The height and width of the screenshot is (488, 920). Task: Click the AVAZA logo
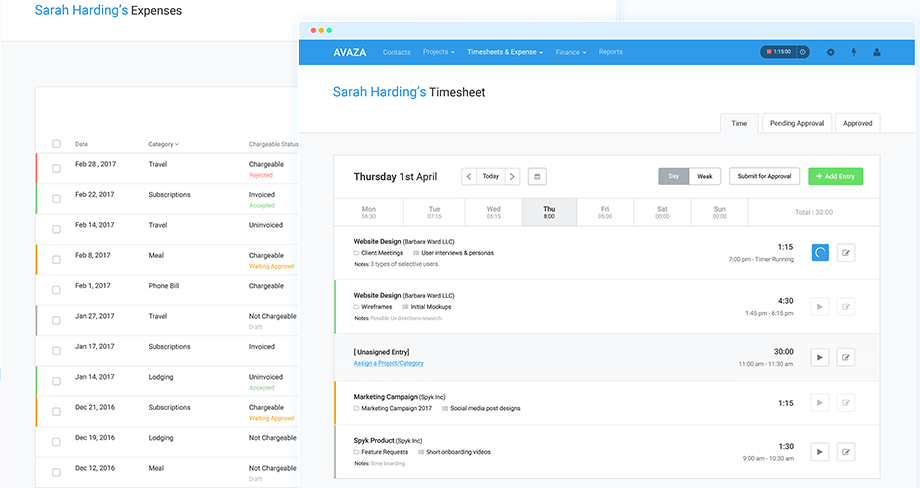tap(350, 52)
